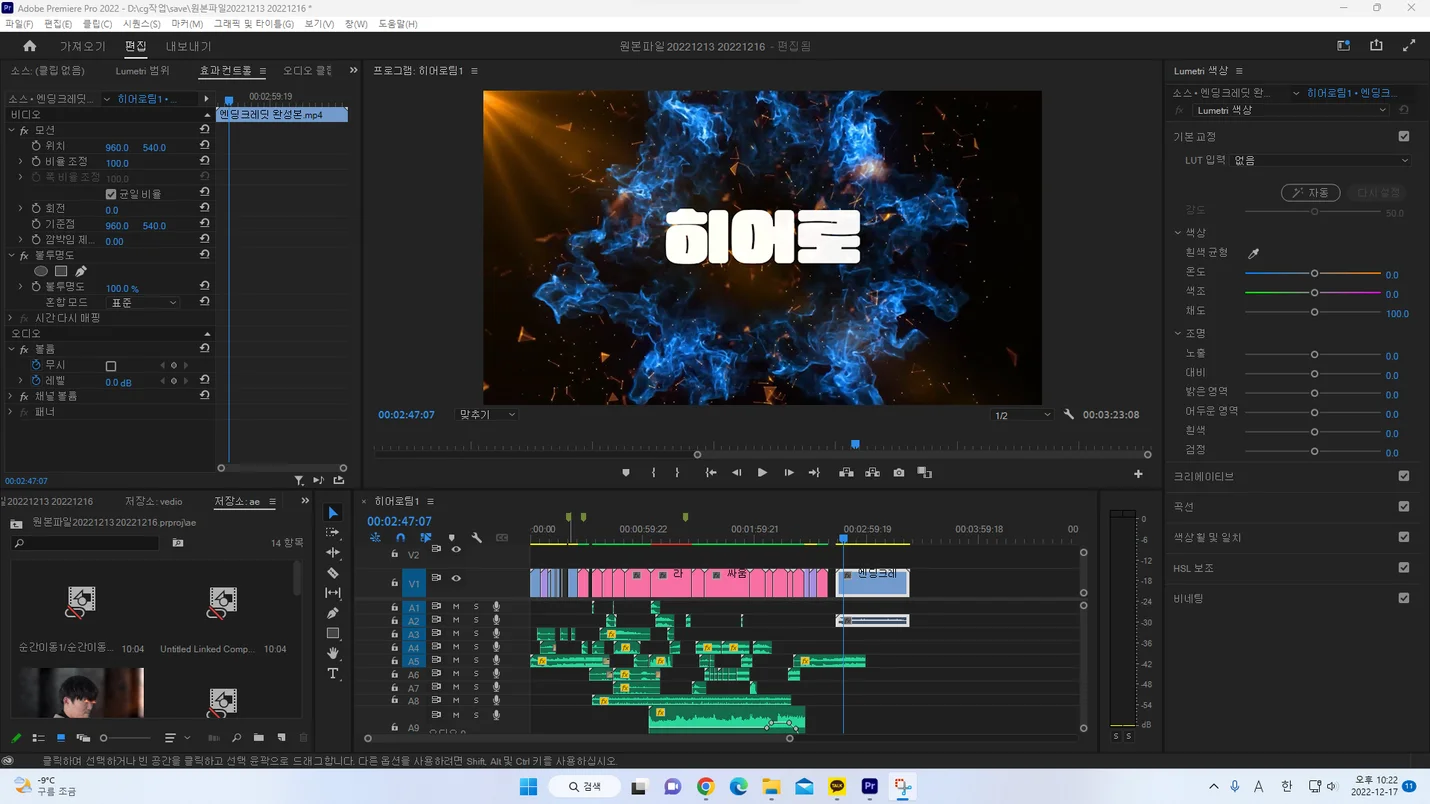Toggle lock on track A5

(x=394, y=661)
